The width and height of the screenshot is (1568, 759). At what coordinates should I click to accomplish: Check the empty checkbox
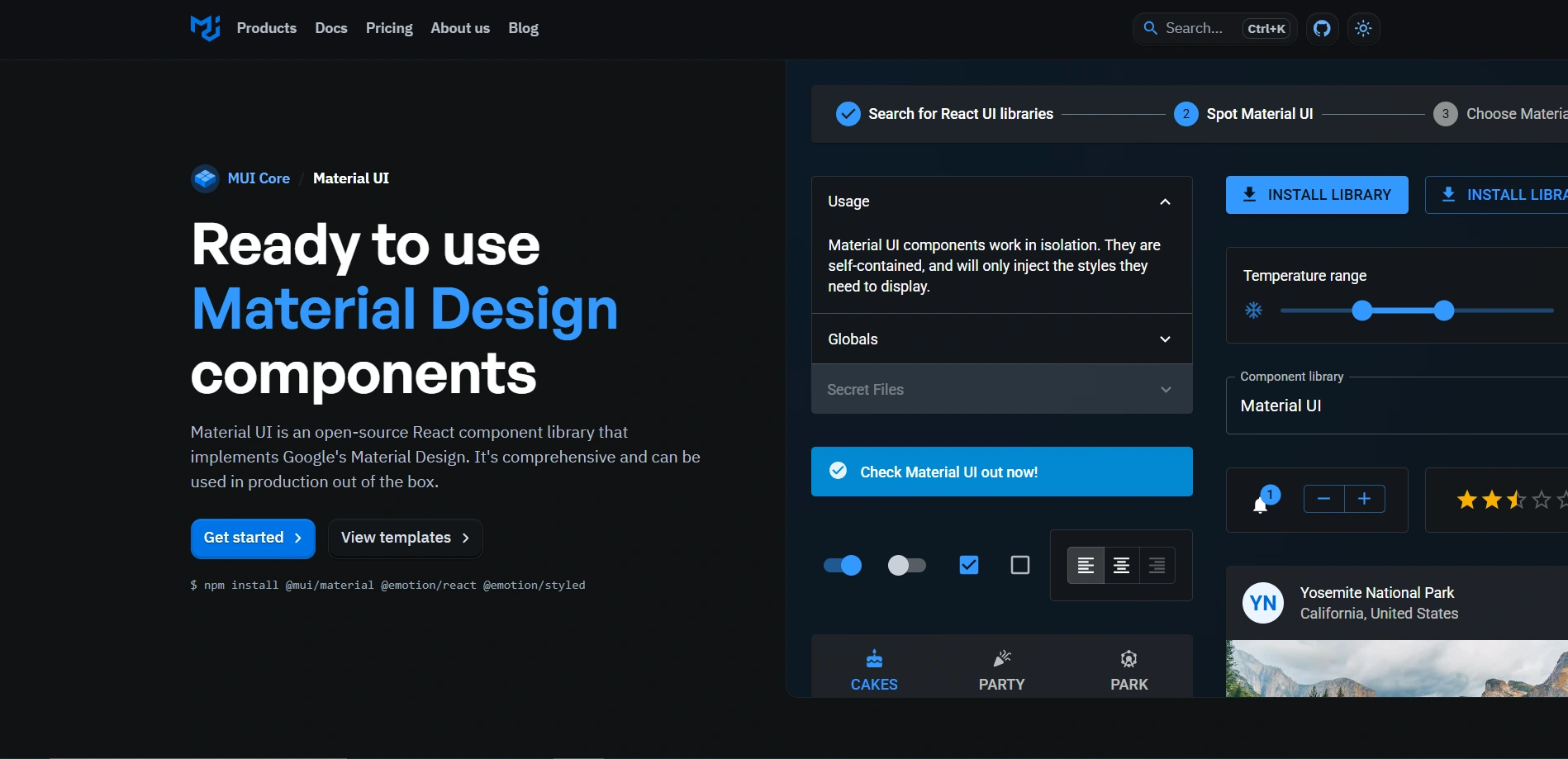point(1020,565)
